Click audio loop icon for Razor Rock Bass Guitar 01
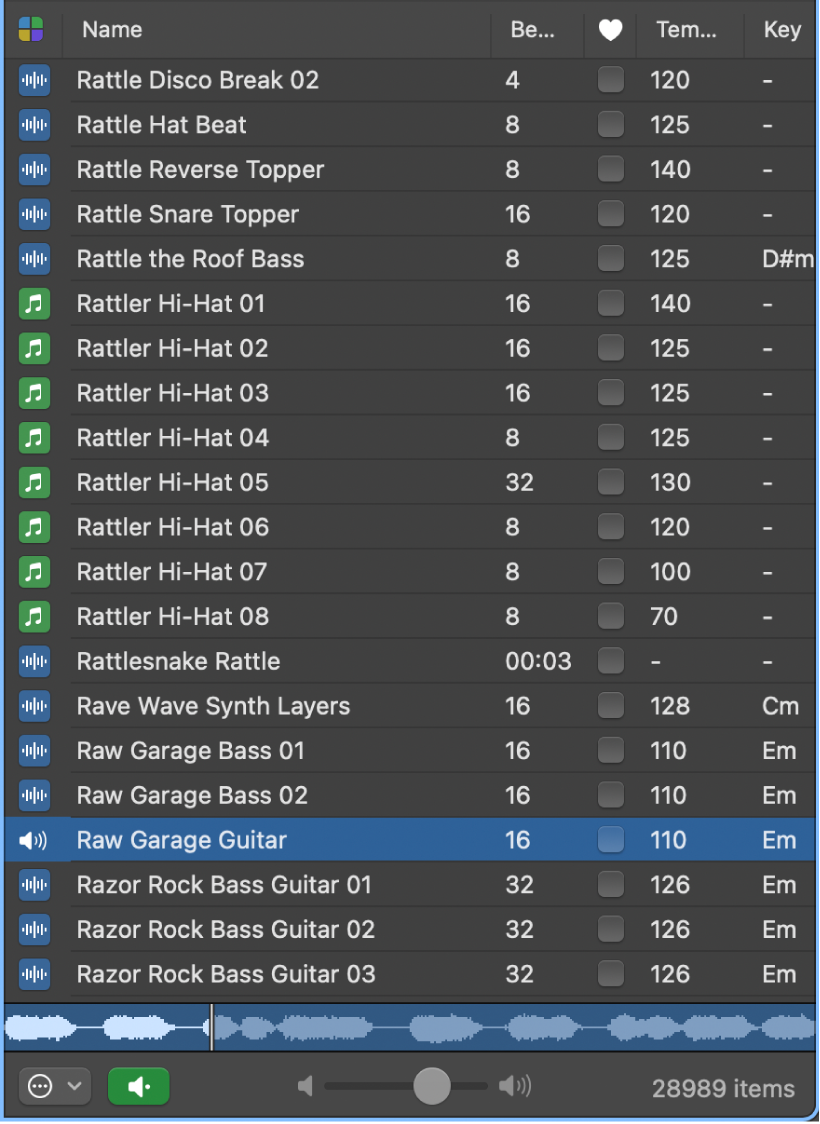The width and height of the screenshot is (820, 1124). (x=34, y=885)
